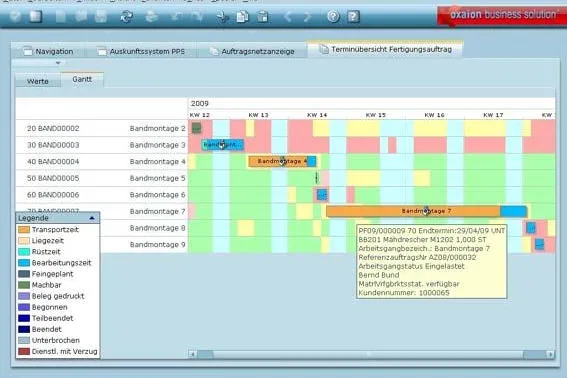Image resolution: width=567 pixels, height=378 pixels.
Task: Click the Legende panel header
Action: pyautogui.click(x=57, y=218)
